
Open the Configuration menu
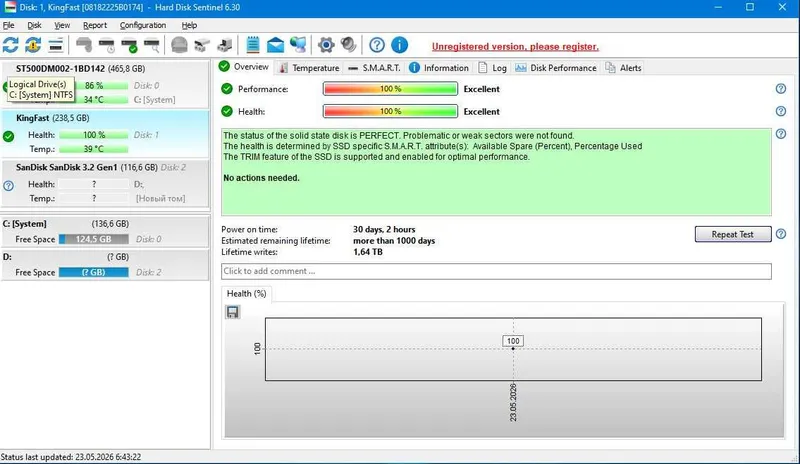click(x=143, y=25)
